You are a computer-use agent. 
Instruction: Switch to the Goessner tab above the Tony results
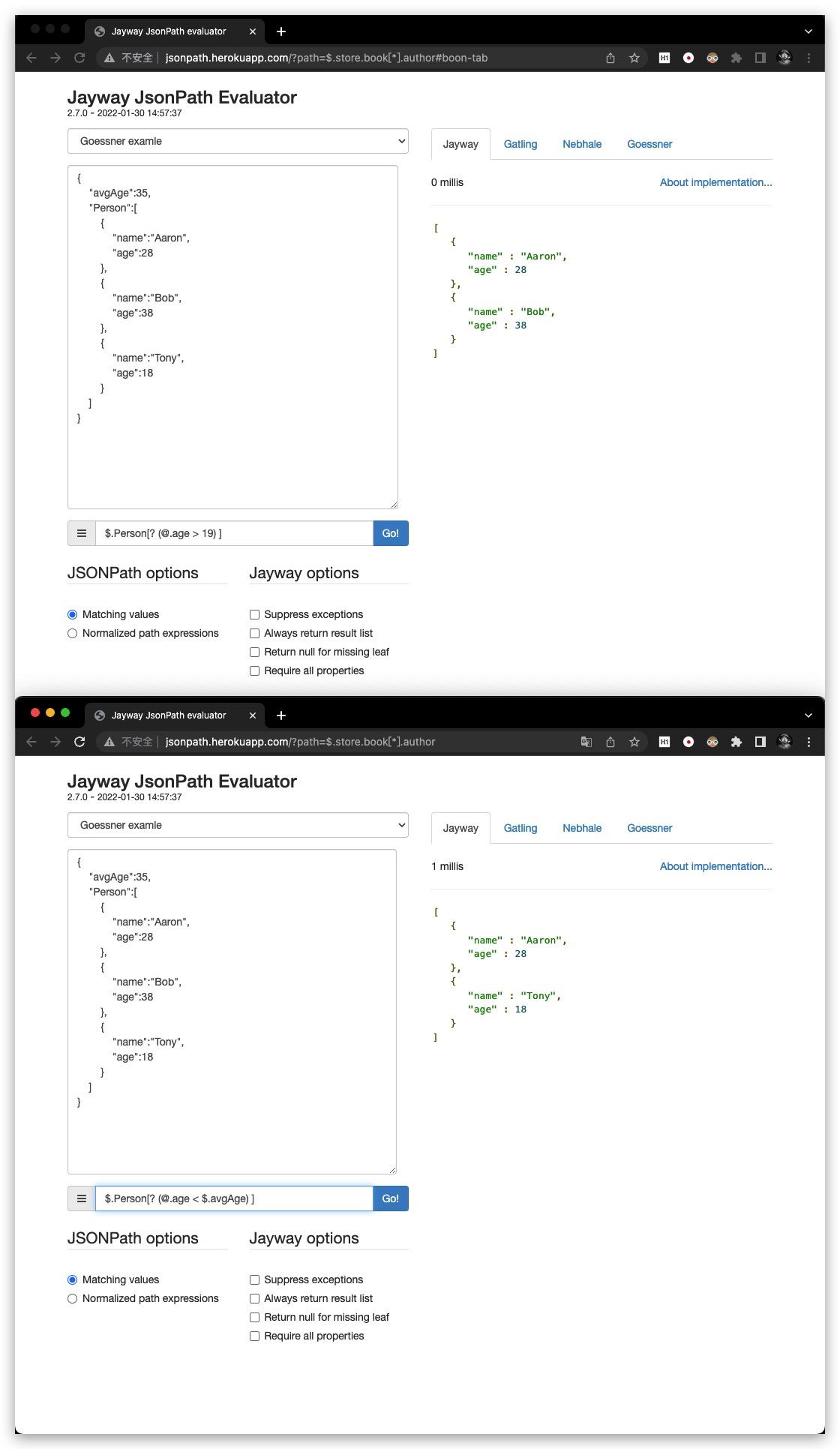[x=649, y=828]
